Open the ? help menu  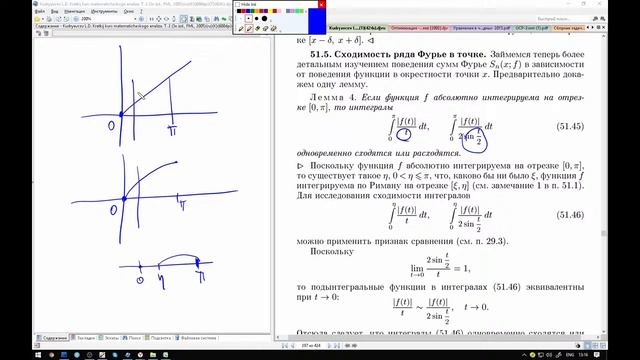[x=141, y=11]
